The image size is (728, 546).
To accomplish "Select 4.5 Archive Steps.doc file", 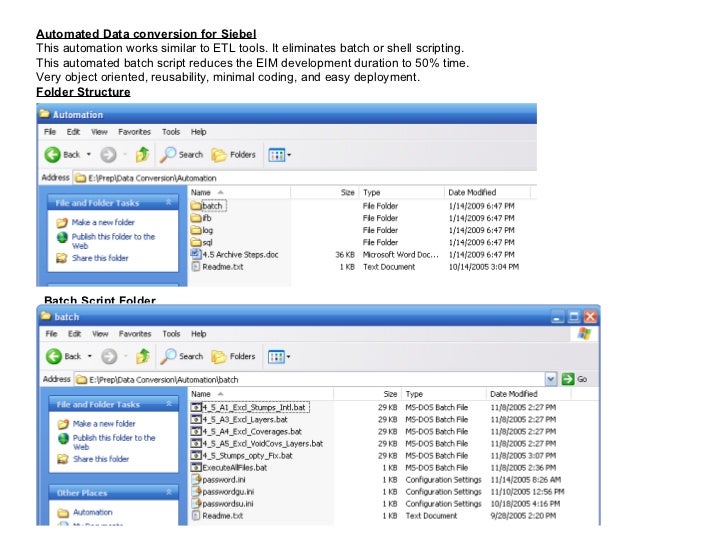I will tap(234, 254).
